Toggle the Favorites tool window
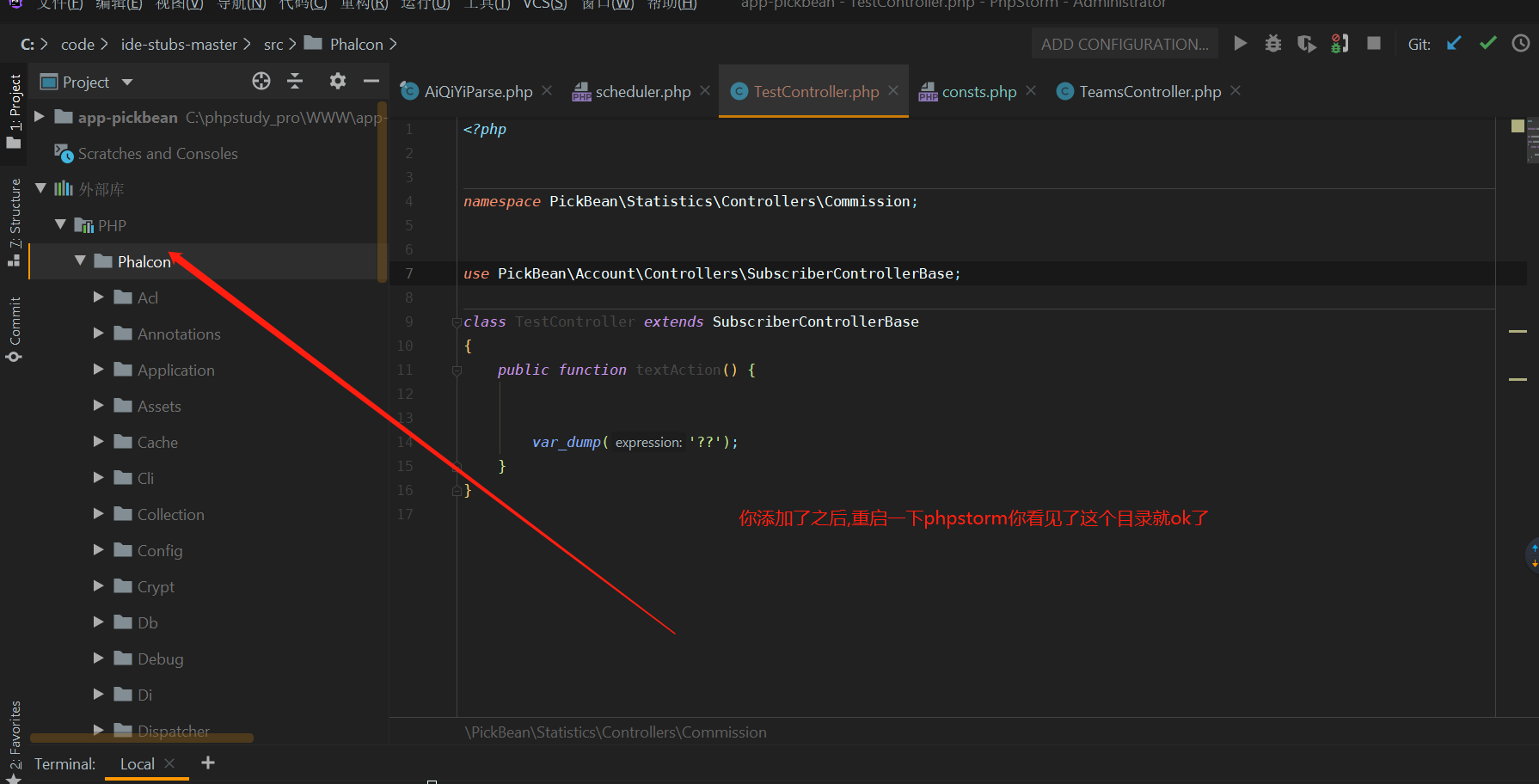The height and width of the screenshot is (784, 1539). pyautogui.click(x=15, y=741)
